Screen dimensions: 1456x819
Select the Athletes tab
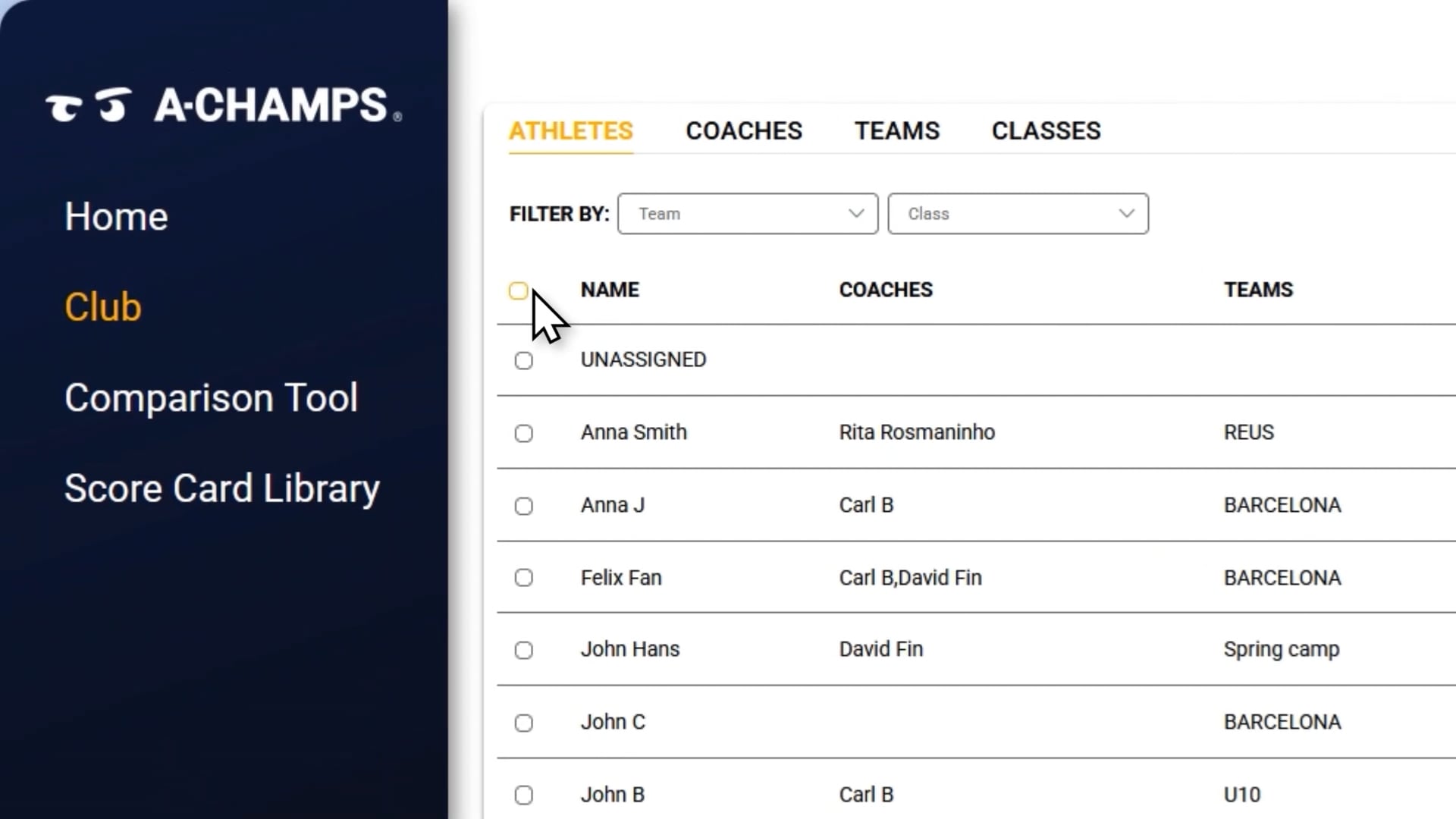point(570,131)
